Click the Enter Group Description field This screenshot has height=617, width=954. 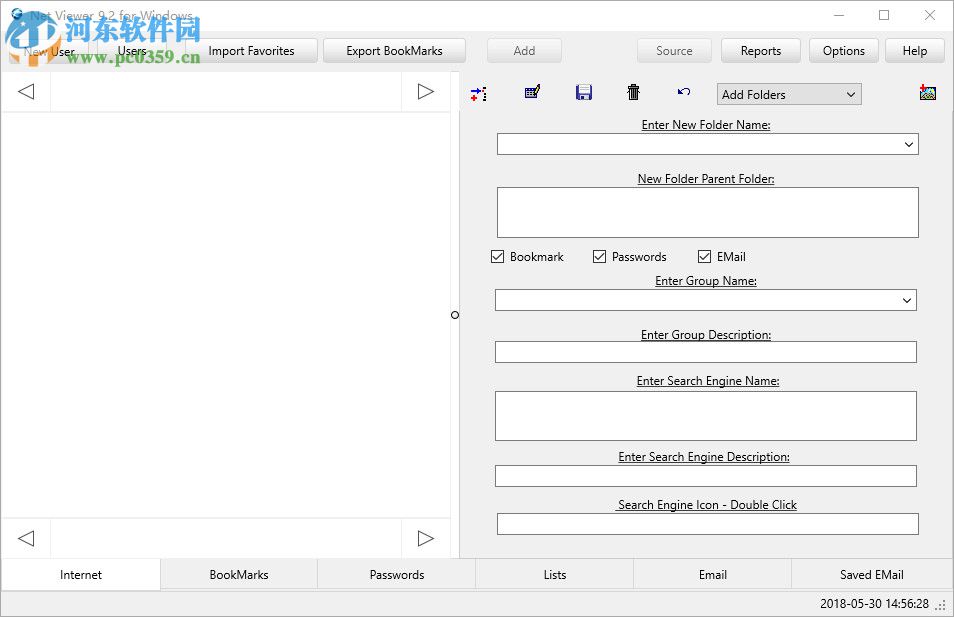(x=706, y=352)
